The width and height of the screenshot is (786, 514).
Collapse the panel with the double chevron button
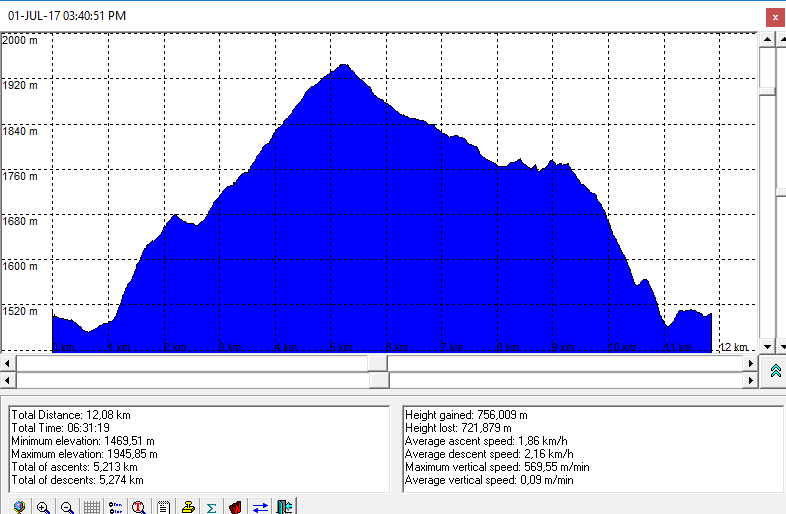pos(775,371)
